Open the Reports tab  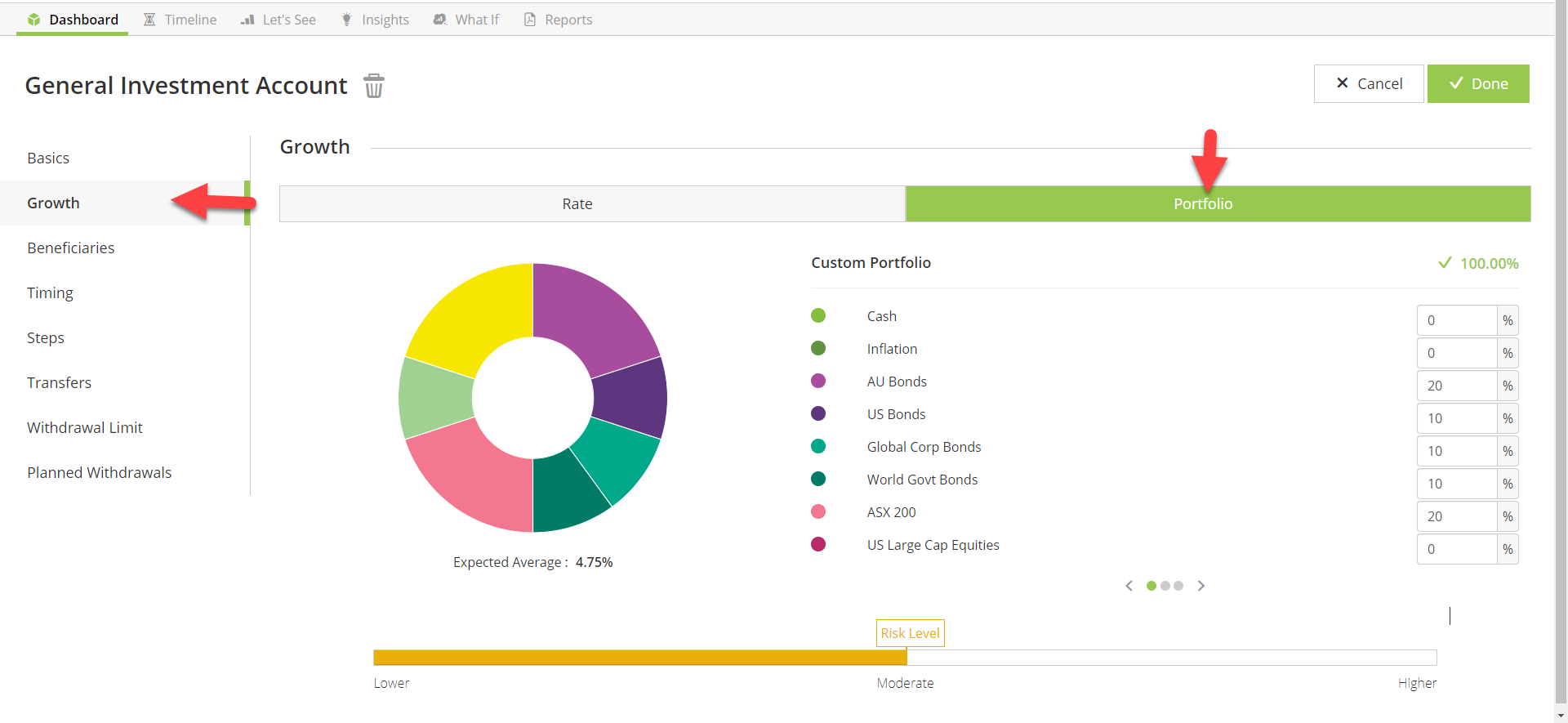click(x=558, y=20)
